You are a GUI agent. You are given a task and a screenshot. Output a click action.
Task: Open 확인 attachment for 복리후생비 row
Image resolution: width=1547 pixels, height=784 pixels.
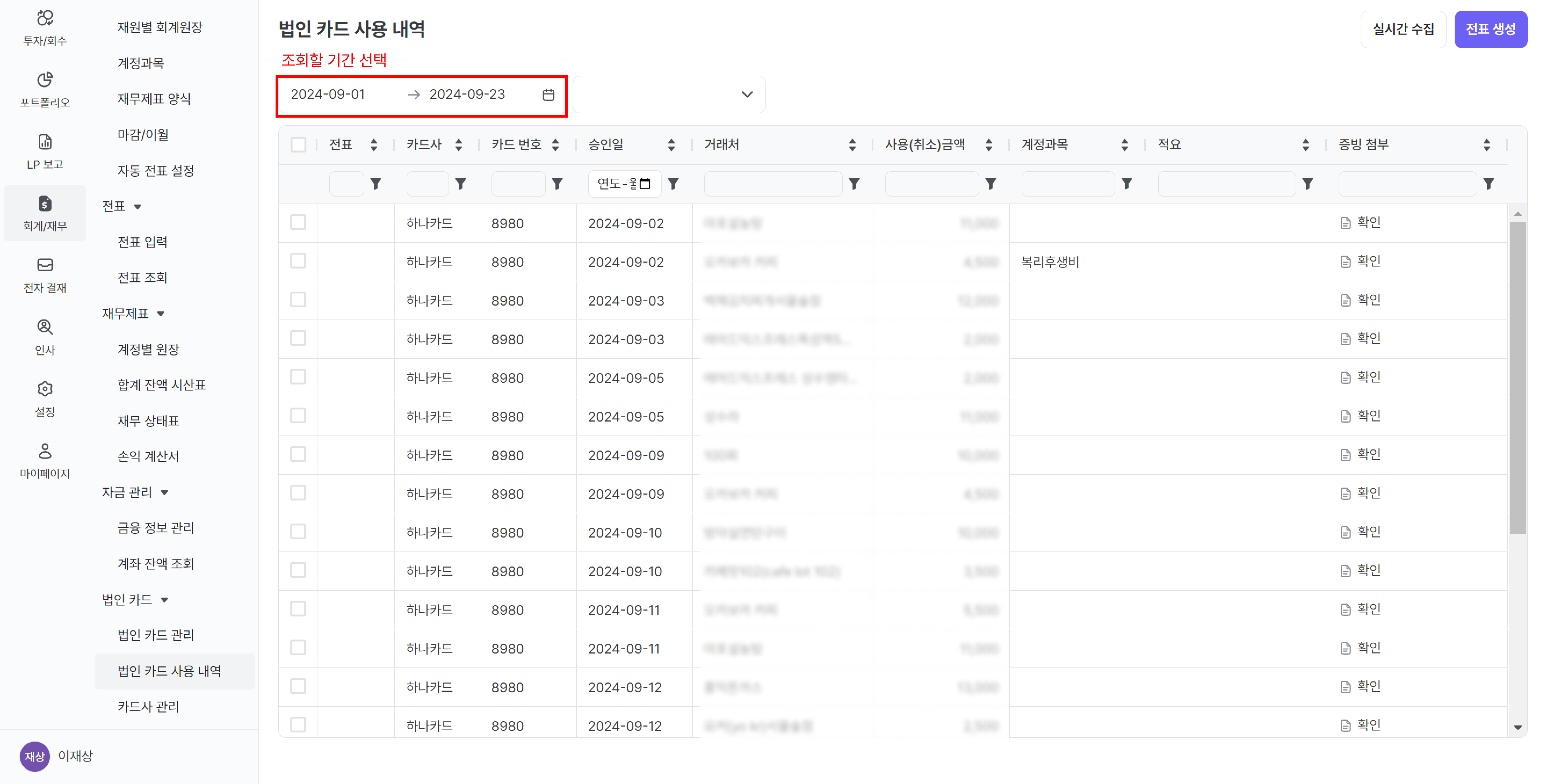point(1361,261)
